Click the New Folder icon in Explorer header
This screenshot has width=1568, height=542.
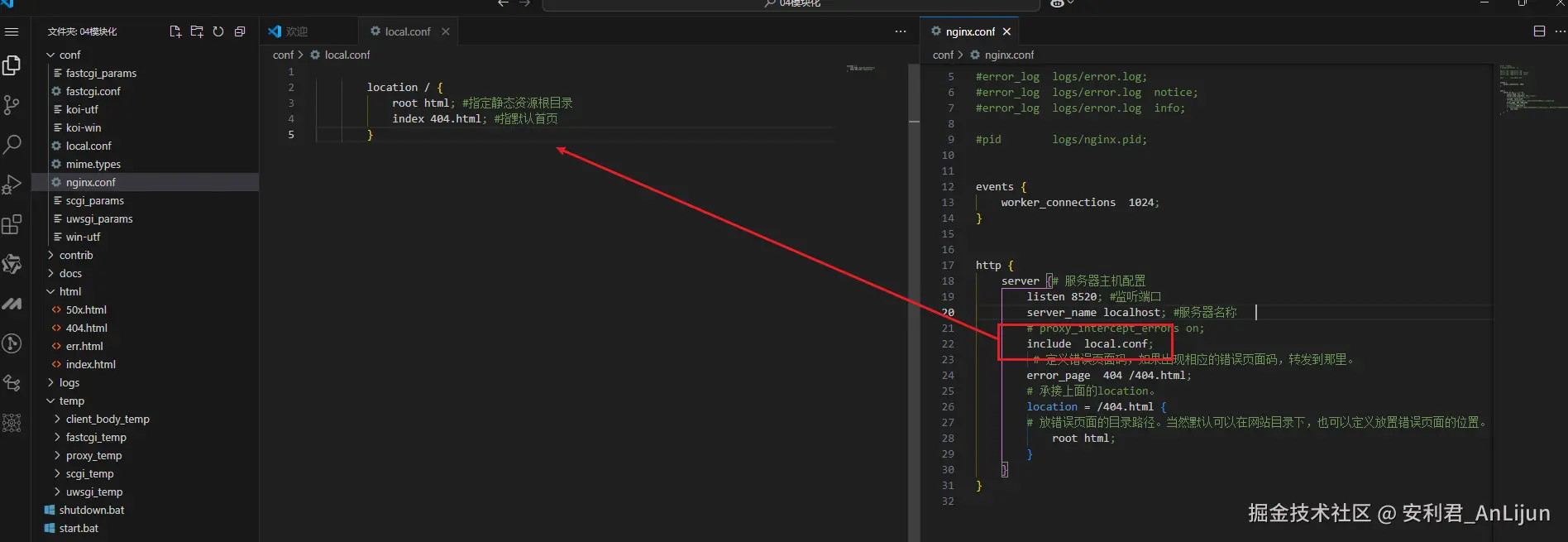click(x=197, y=31)
